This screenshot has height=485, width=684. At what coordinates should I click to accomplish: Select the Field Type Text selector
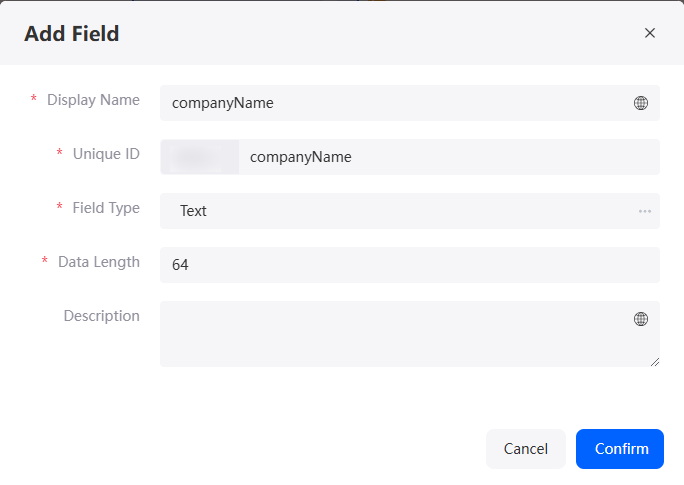click(x=410, y=211)
